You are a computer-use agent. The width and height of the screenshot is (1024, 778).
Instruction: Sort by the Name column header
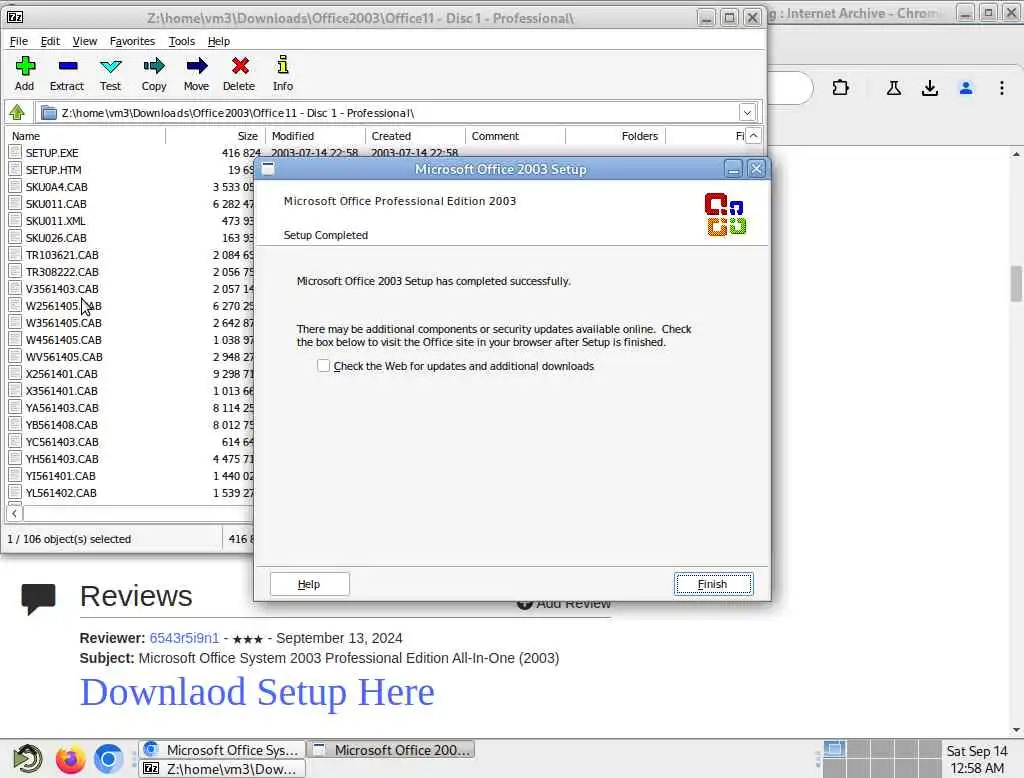click(x=86, y=136)
